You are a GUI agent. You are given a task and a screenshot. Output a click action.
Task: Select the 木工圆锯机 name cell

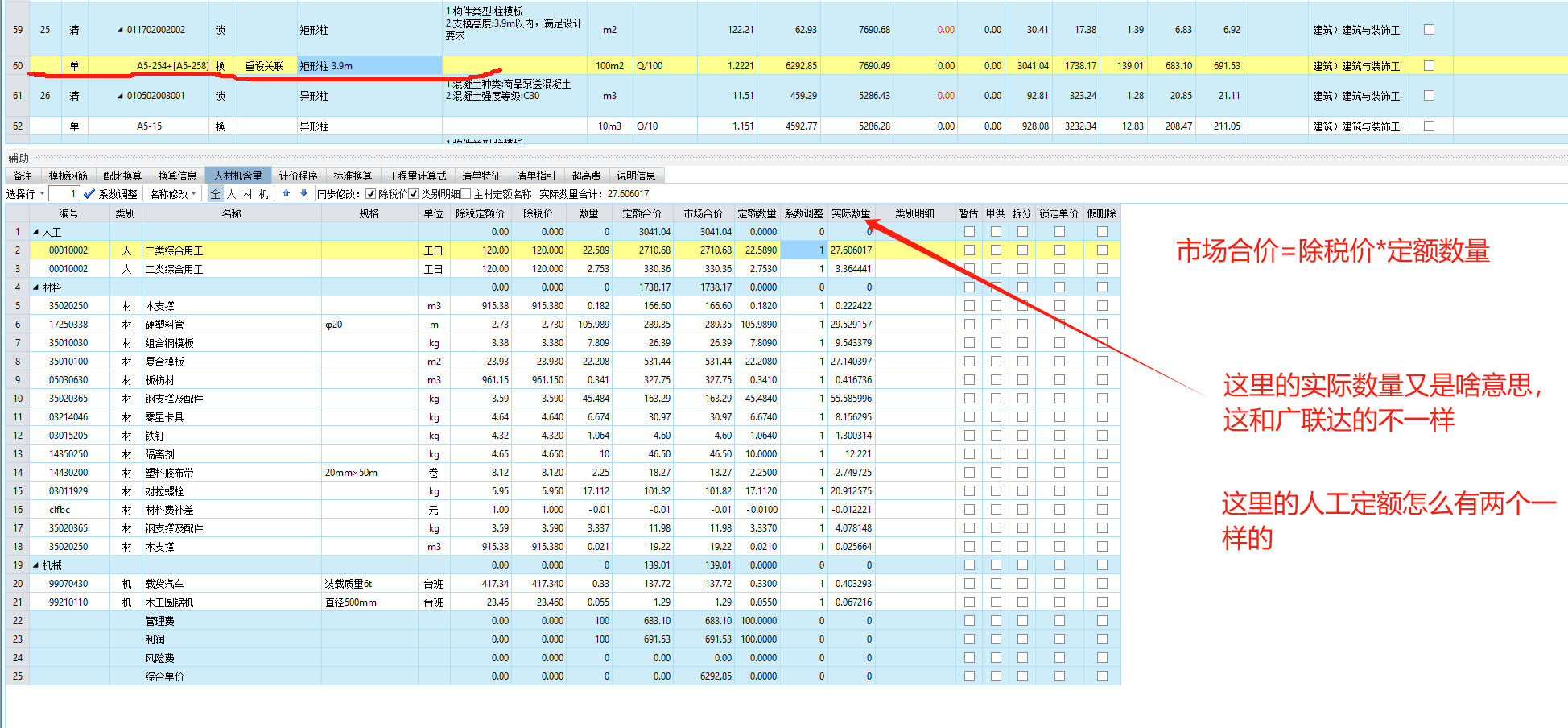(x=232, y=602)
